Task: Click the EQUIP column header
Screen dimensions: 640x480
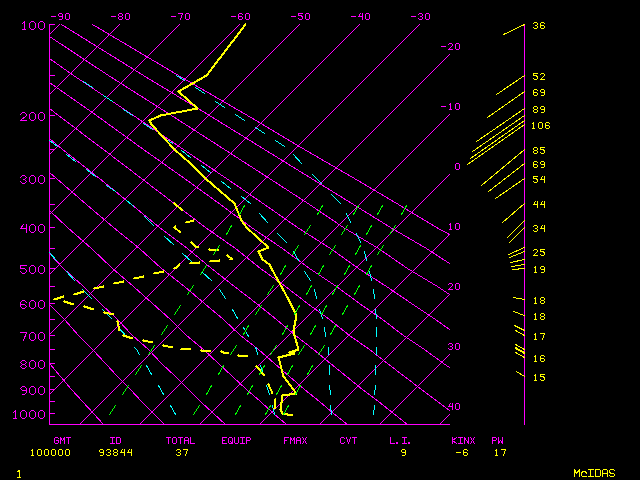Action: 237,440
